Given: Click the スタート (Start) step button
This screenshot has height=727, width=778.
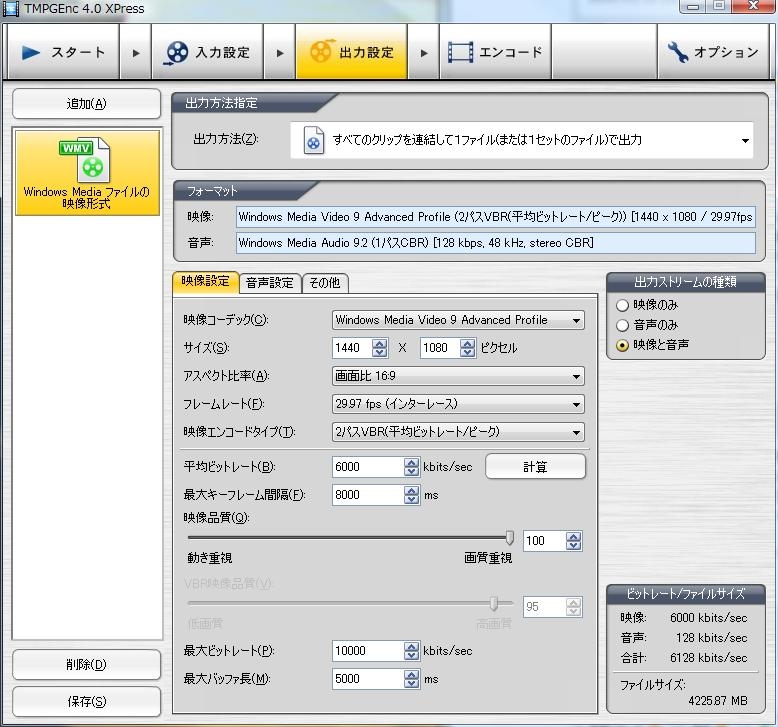Looking at the screenshot, I should point(63,52).
